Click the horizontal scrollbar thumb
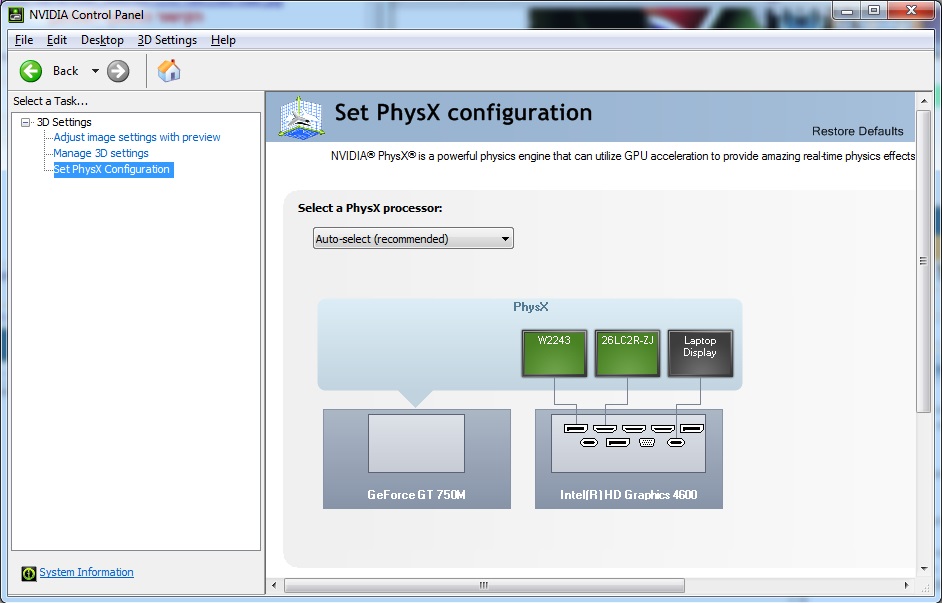942x603 pixels. click(x=484, y=585)
